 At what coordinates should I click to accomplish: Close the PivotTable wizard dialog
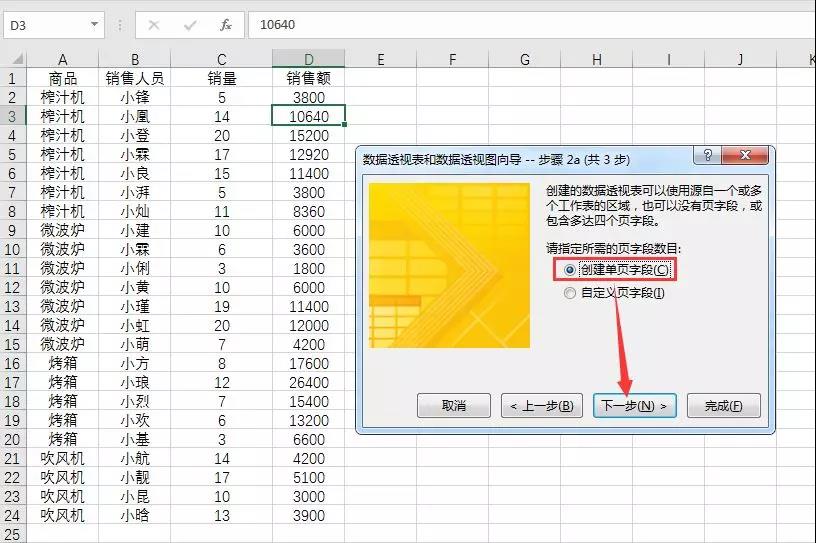(x=745, y=155)
